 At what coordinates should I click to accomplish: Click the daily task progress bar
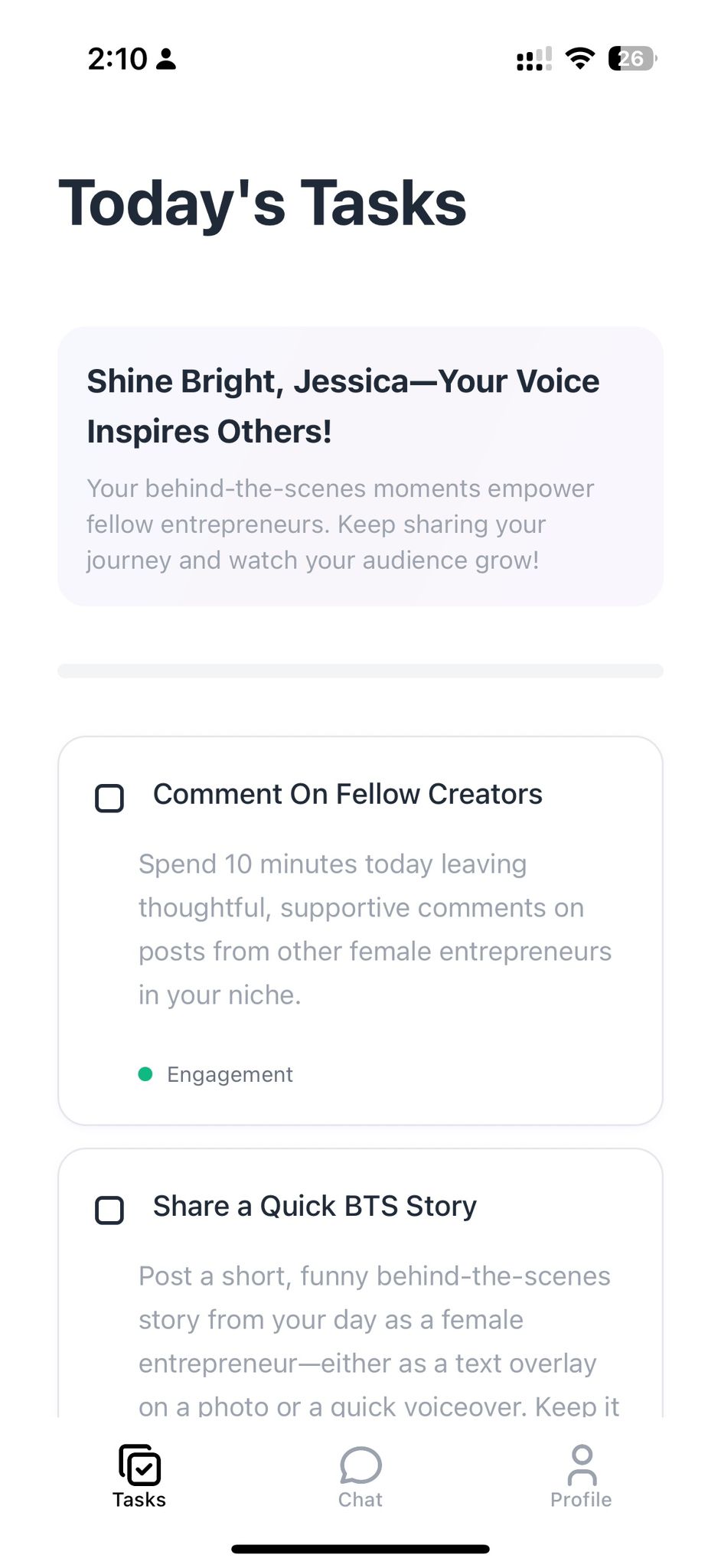360,671
